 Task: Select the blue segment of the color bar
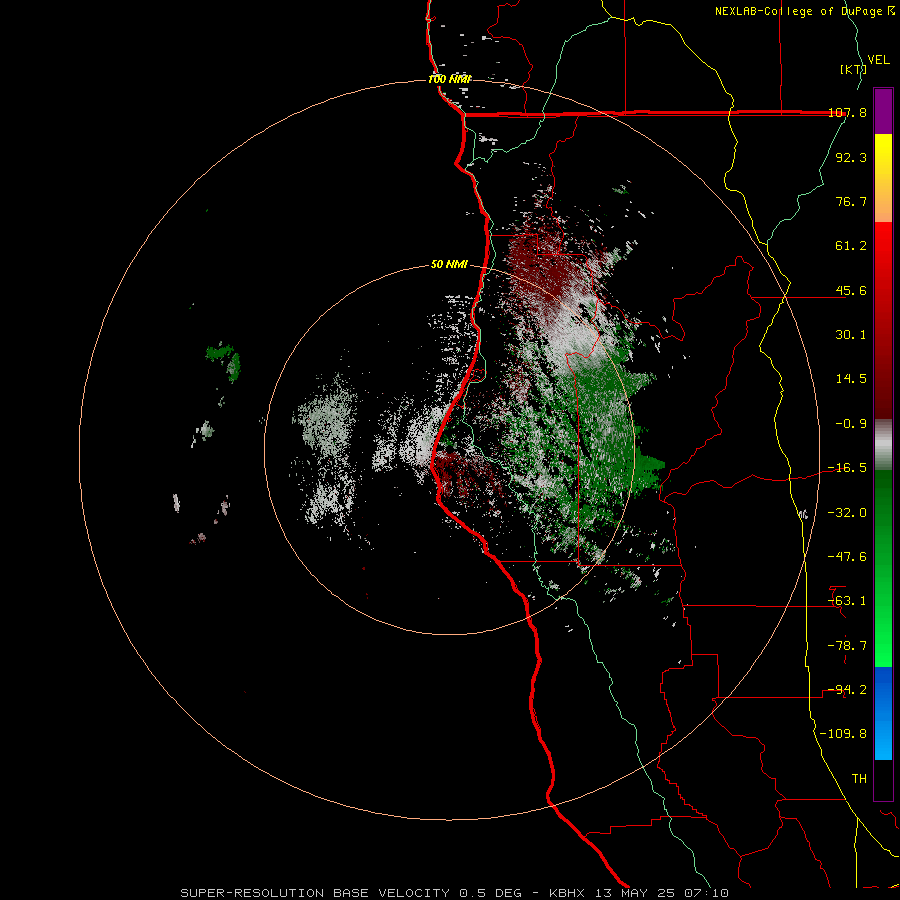click(883, 713)
